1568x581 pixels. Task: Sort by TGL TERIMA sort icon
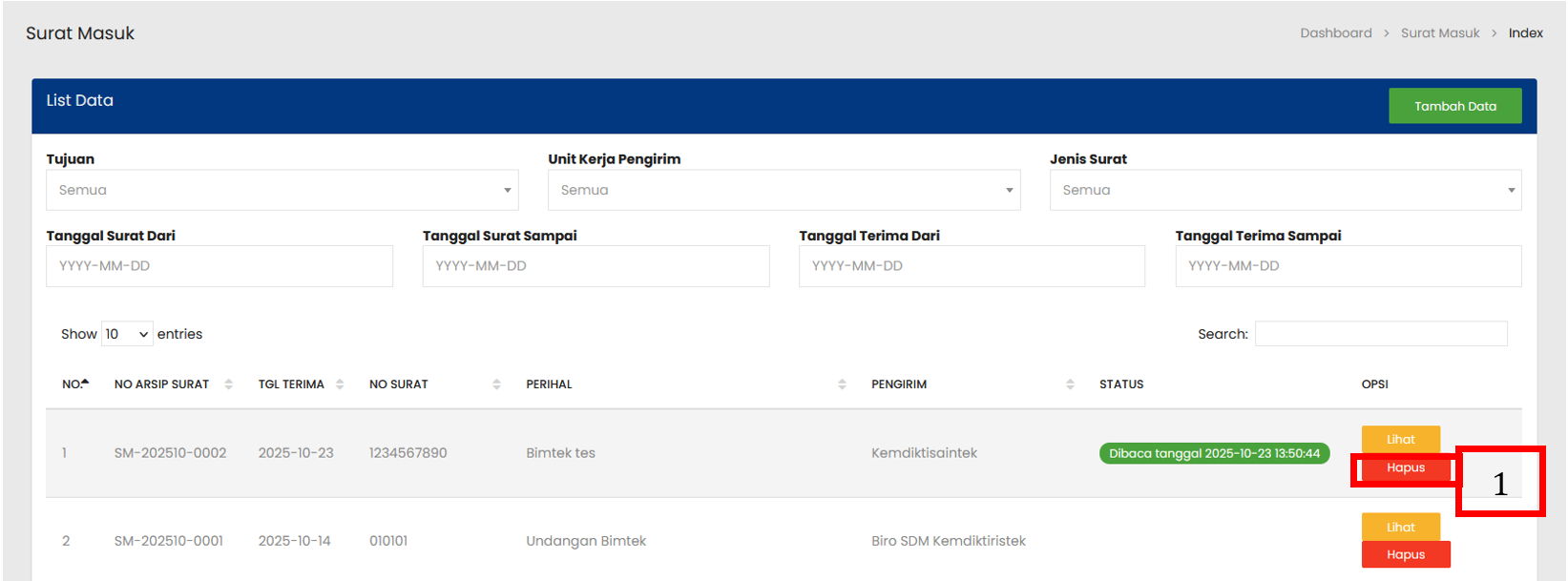[x=340, y=384]
